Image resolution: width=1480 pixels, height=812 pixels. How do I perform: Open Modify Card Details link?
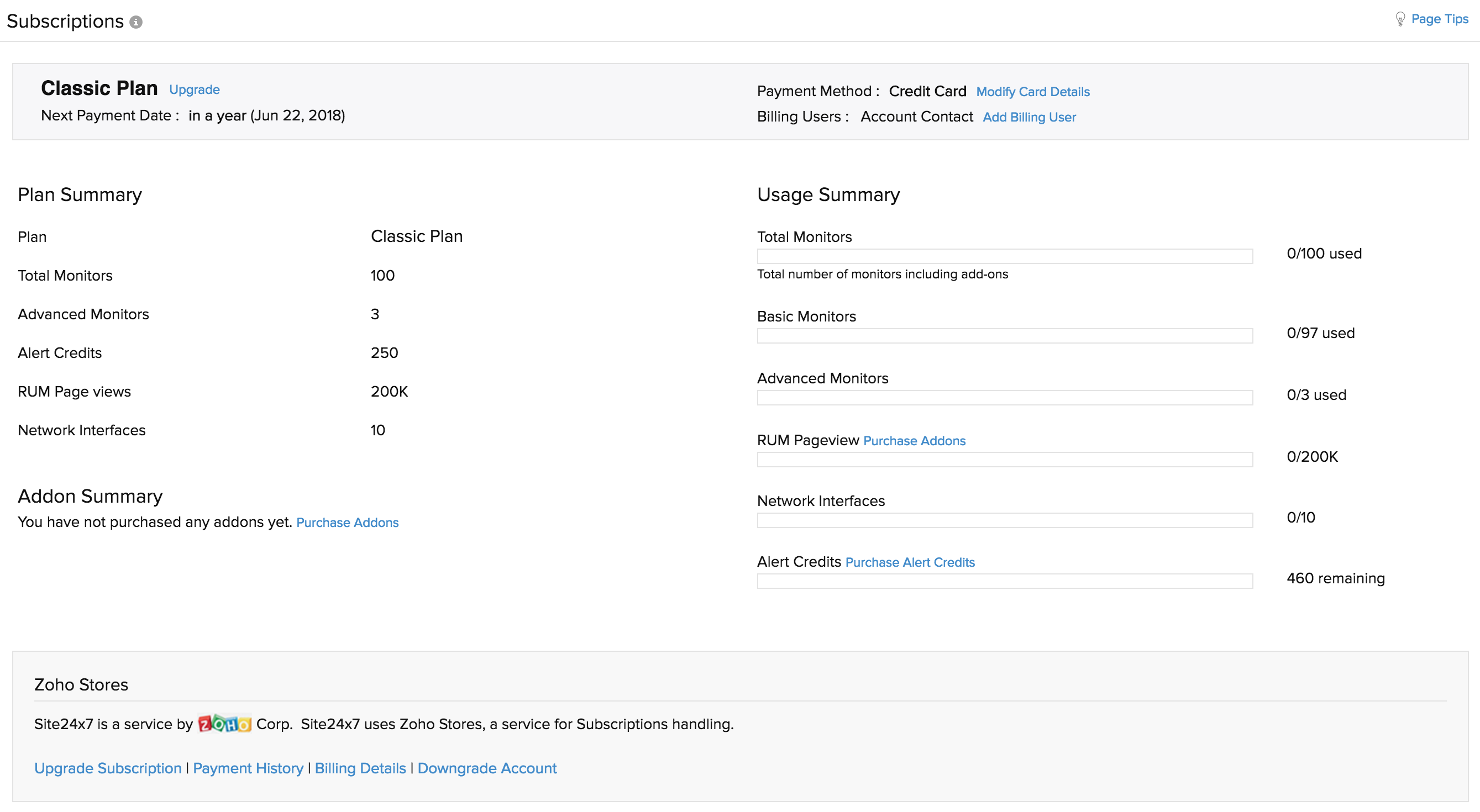click(1032, 92)
